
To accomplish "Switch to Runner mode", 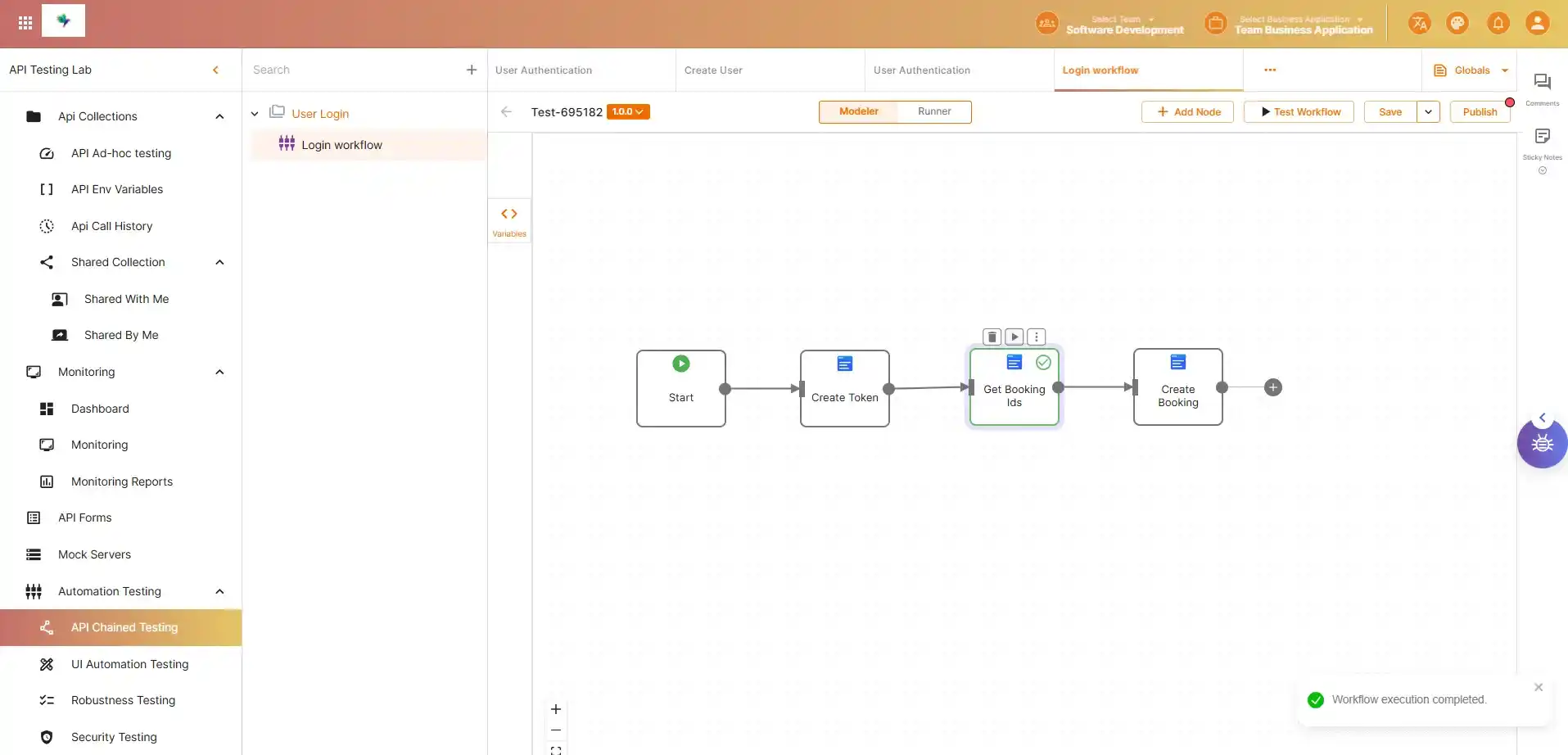I will (933, 111).
